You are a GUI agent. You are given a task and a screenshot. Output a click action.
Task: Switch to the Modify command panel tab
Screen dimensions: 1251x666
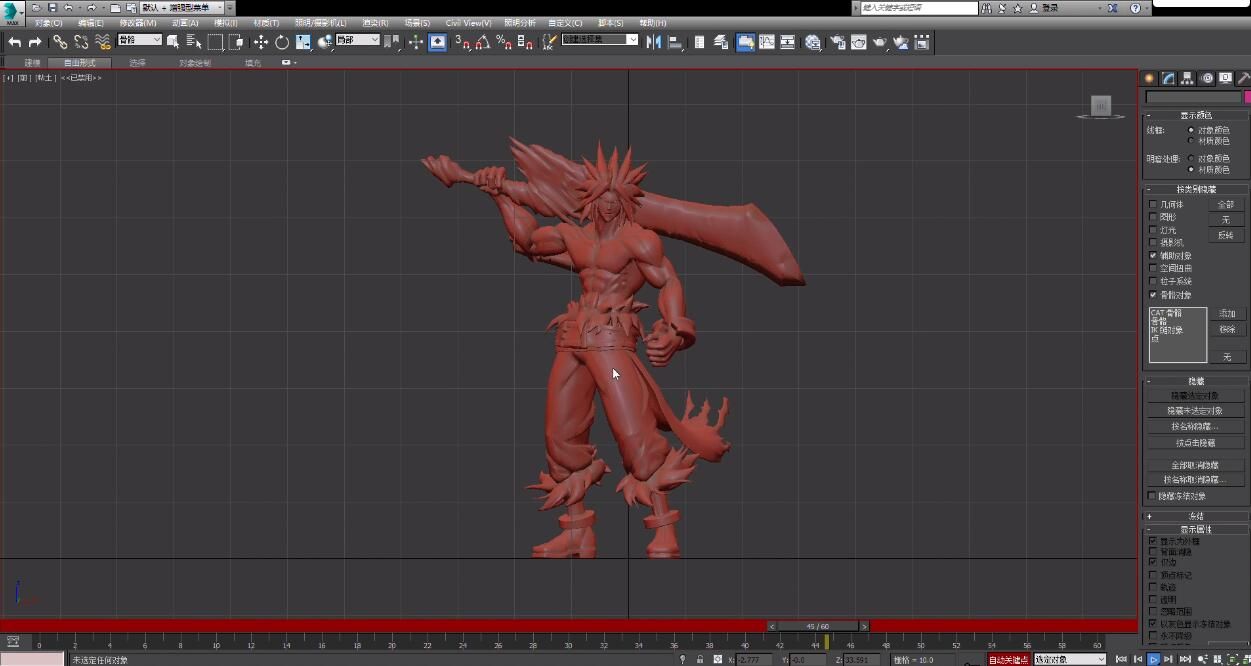pos(1168,78)
